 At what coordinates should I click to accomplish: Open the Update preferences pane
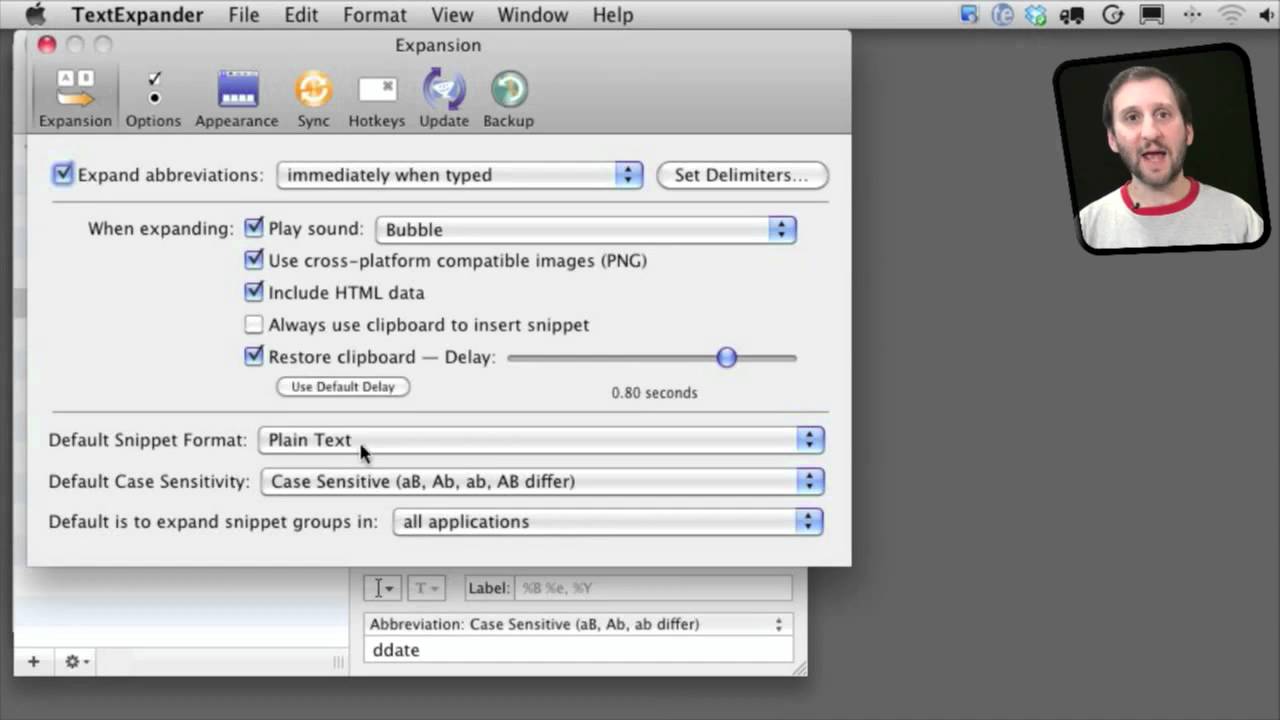[x=444, y=98]
